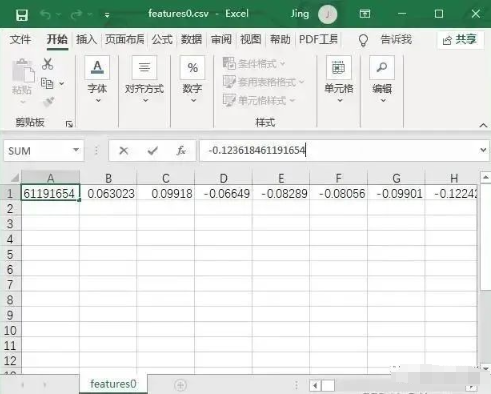Open 套用表格格式 table formats
This screenshot has width=491, height=394.
(264, 82)
